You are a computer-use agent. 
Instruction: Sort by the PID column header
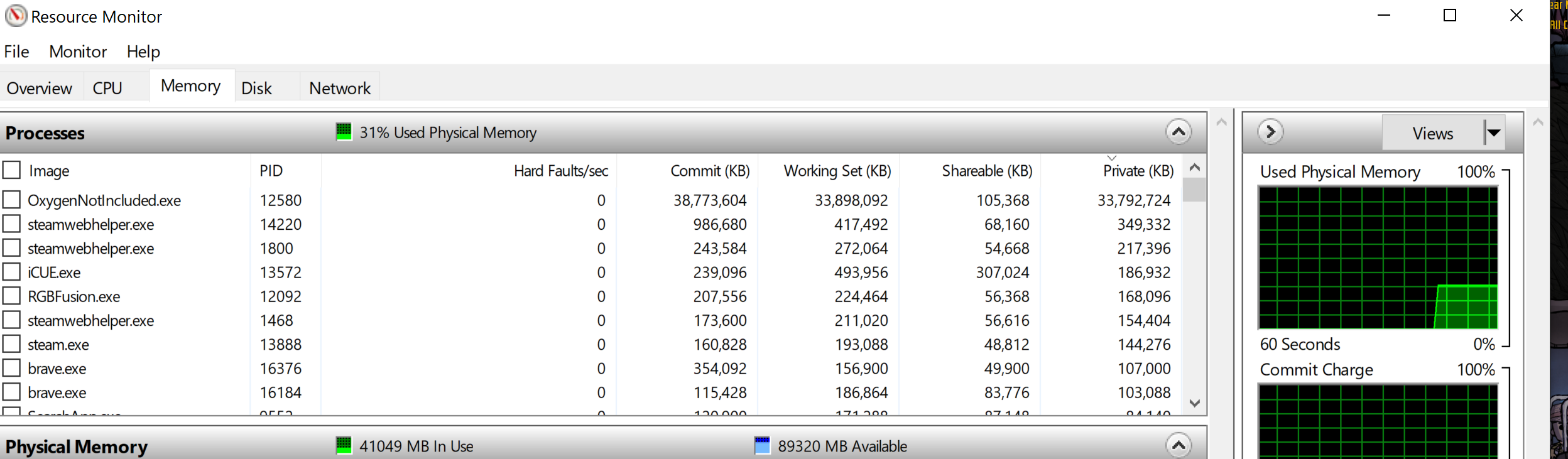coord(271,171)
